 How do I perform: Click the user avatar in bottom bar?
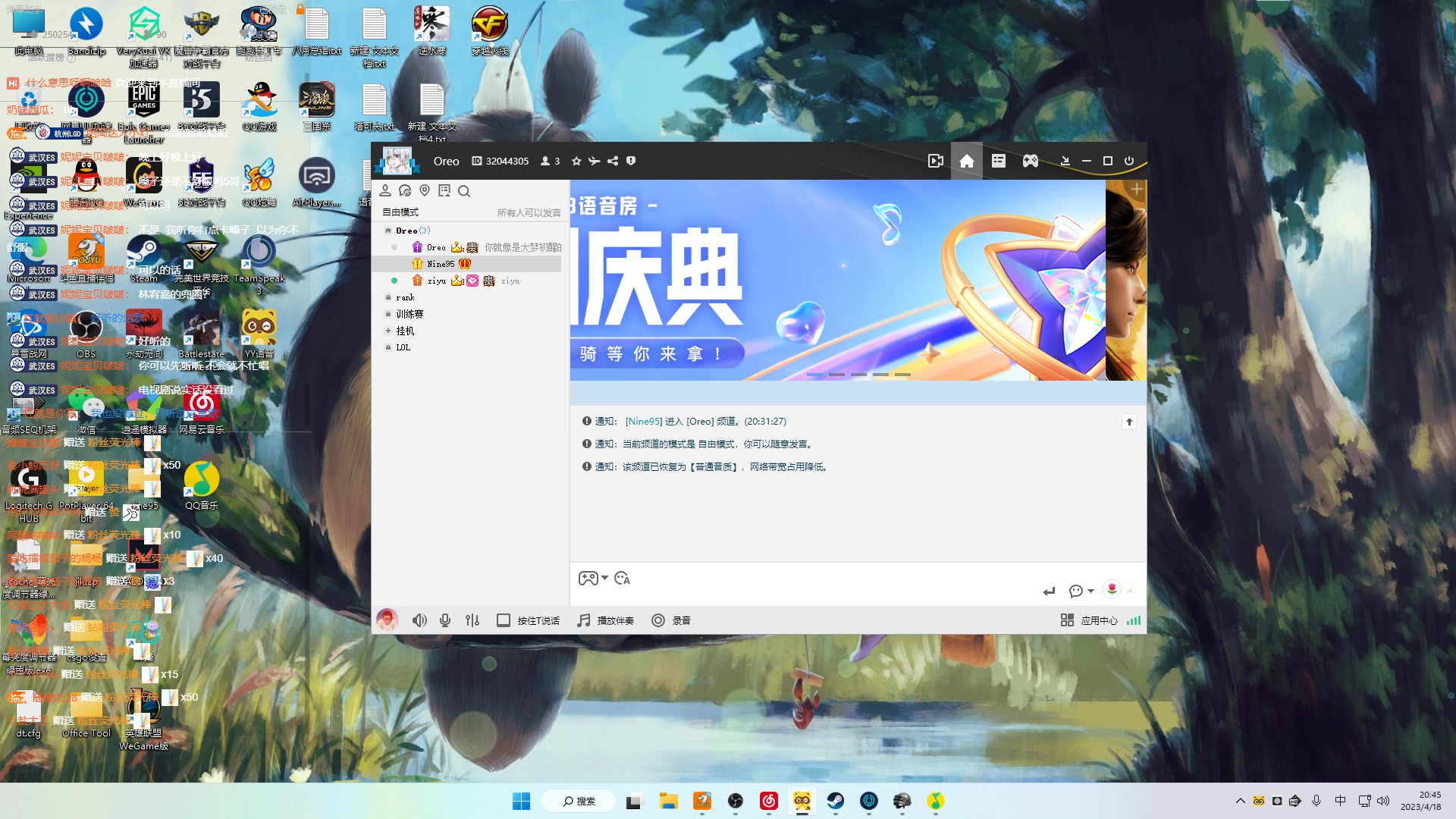click(388, 620)
